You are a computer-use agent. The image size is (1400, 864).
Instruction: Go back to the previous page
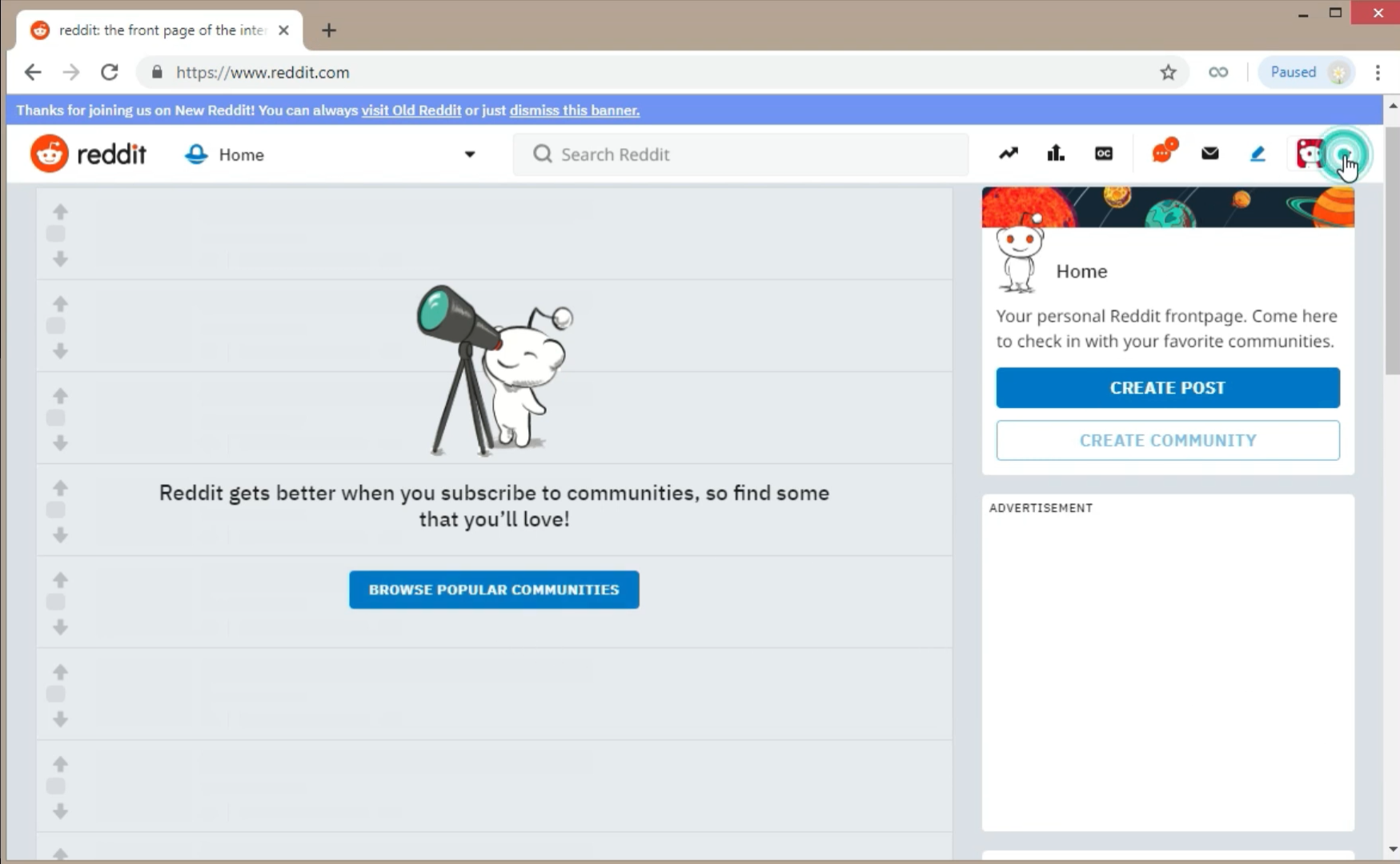pyautogui.click(x=33, y=72)
